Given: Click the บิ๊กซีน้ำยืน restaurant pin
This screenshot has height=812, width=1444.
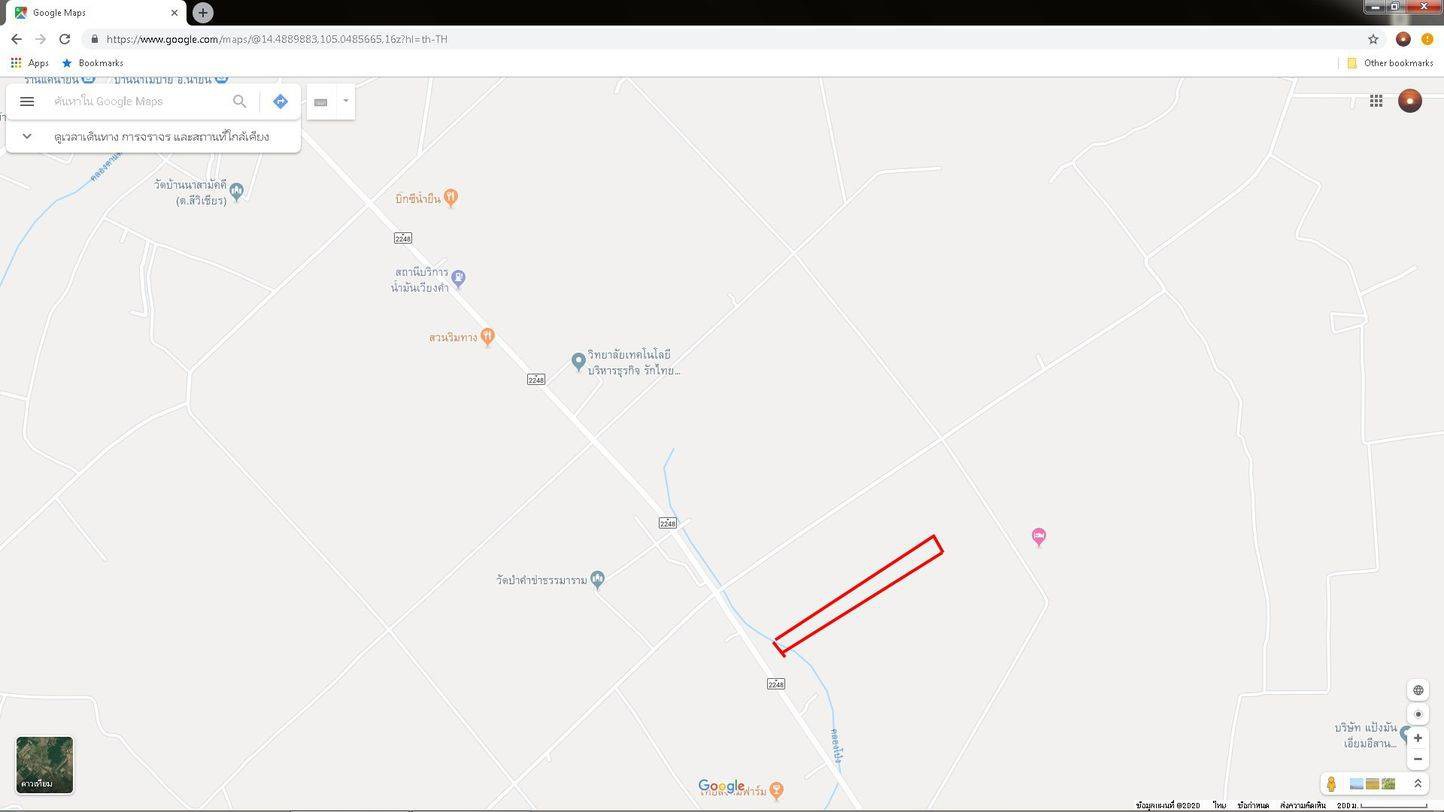Looking at the screenshot, I should click(x=451, y=198).
